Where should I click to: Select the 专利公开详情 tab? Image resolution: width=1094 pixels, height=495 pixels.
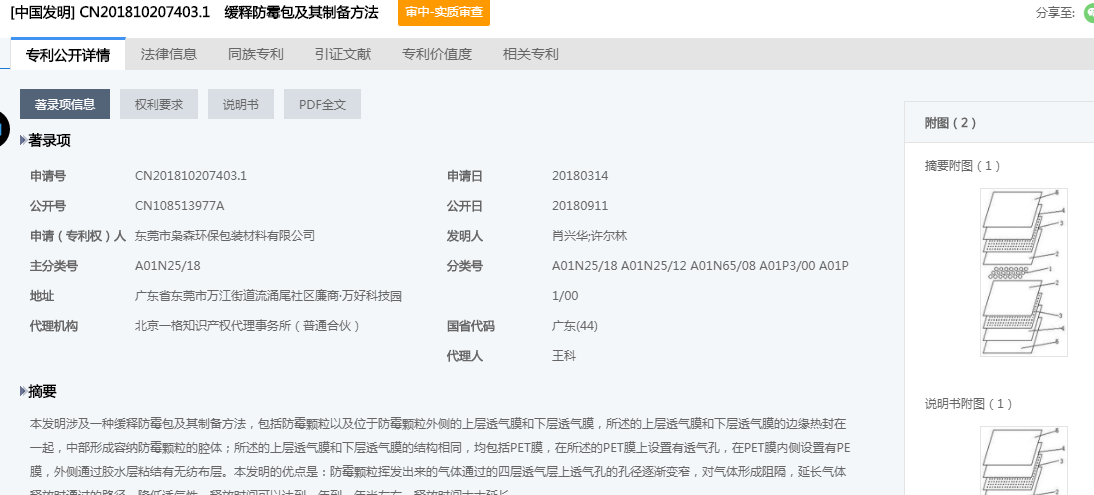[68, 54]
